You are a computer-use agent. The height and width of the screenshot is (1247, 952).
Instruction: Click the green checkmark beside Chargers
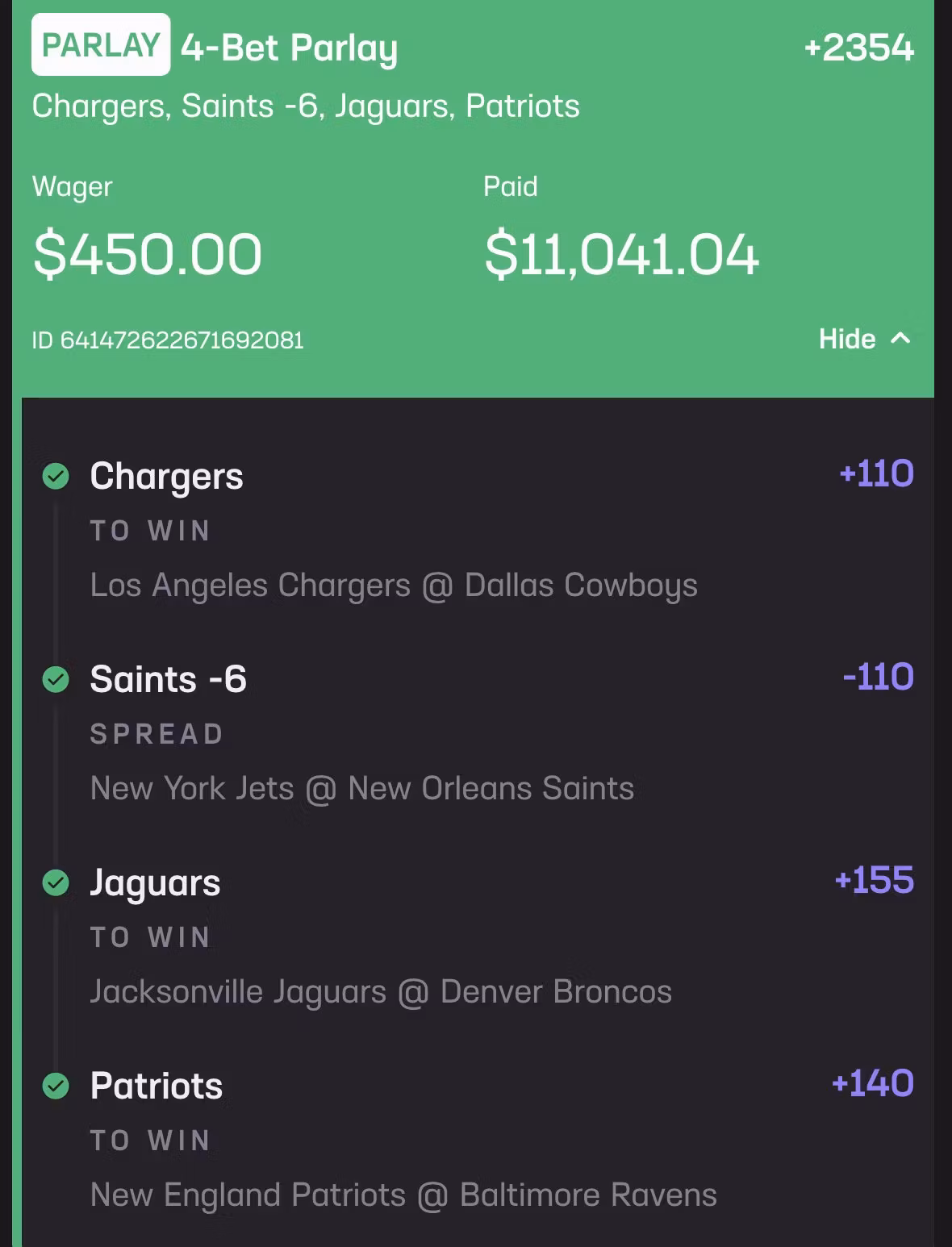(x=56, y=476)
